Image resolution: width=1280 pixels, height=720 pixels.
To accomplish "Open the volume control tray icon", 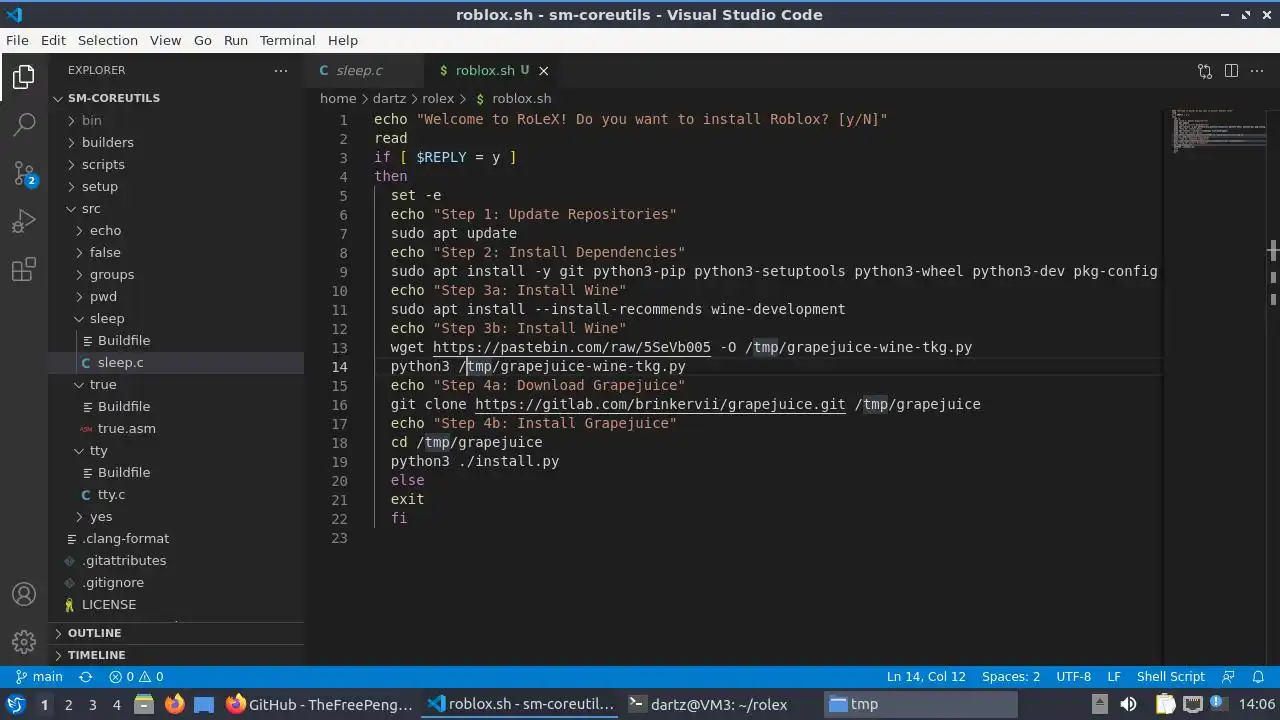I will pos(1129,704).
